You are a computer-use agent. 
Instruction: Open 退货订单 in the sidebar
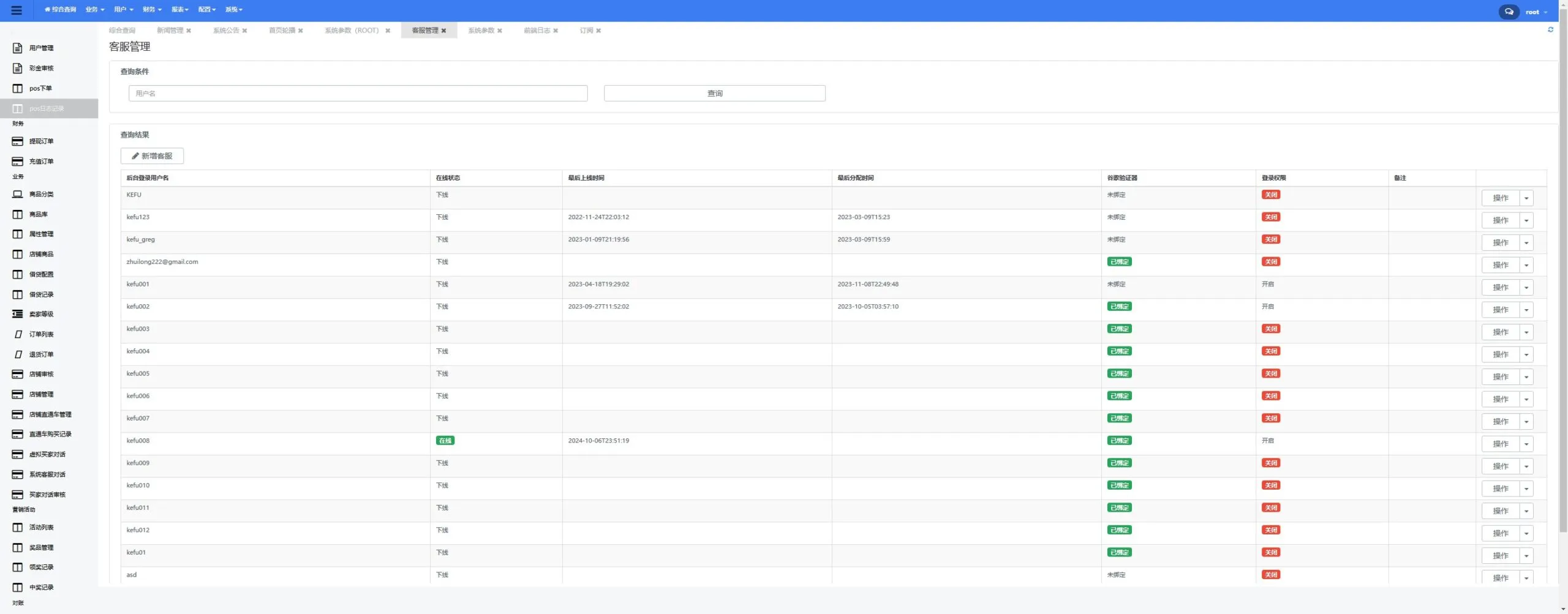tap(42, 354)
